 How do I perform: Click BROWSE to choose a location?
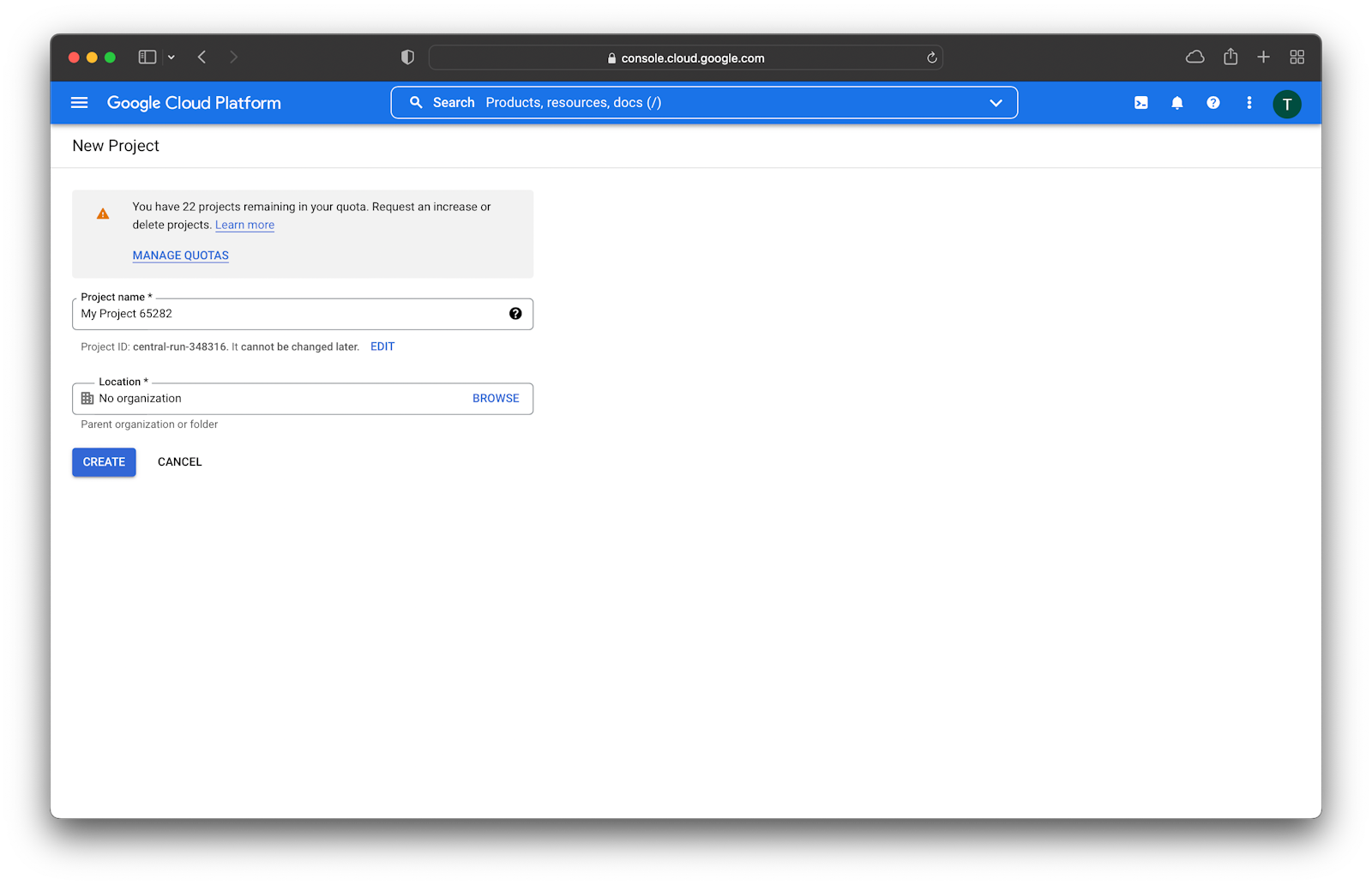[496, 398]
